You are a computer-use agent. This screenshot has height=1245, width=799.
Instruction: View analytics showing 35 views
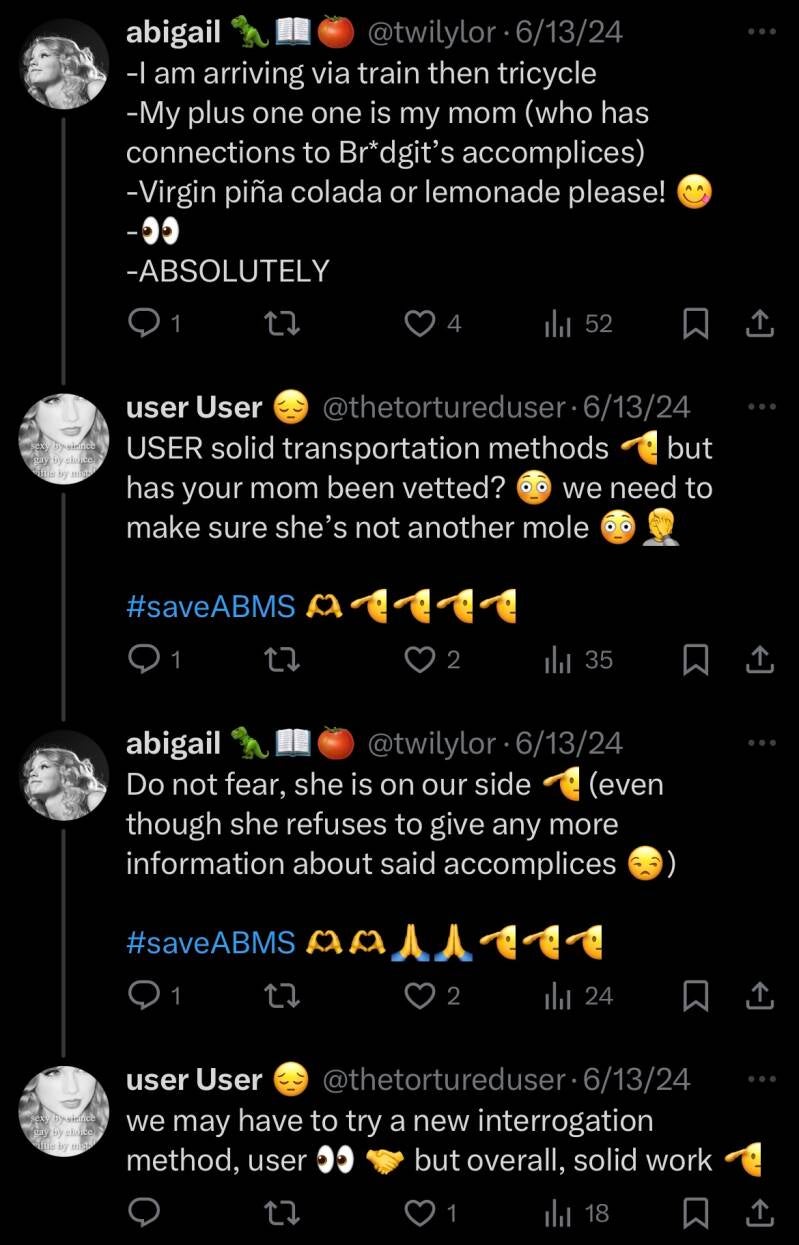pos(578,659)
